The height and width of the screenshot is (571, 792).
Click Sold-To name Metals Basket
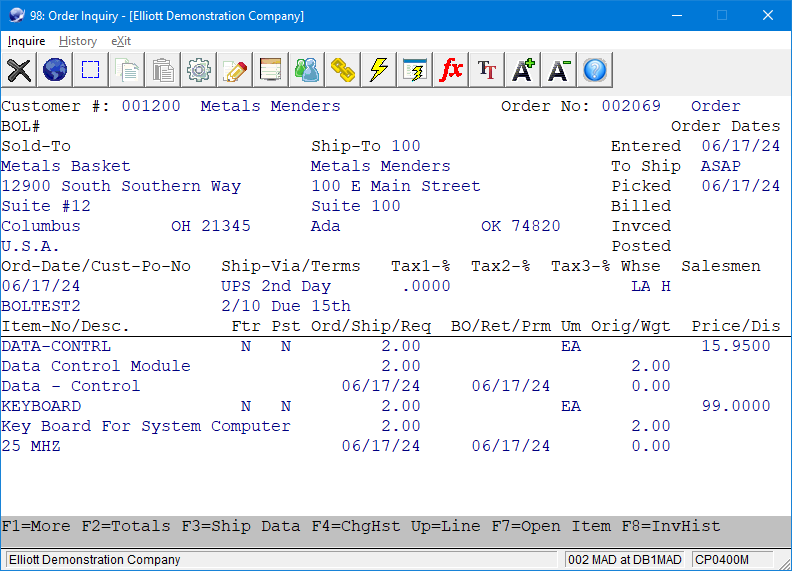pos(66,166)
